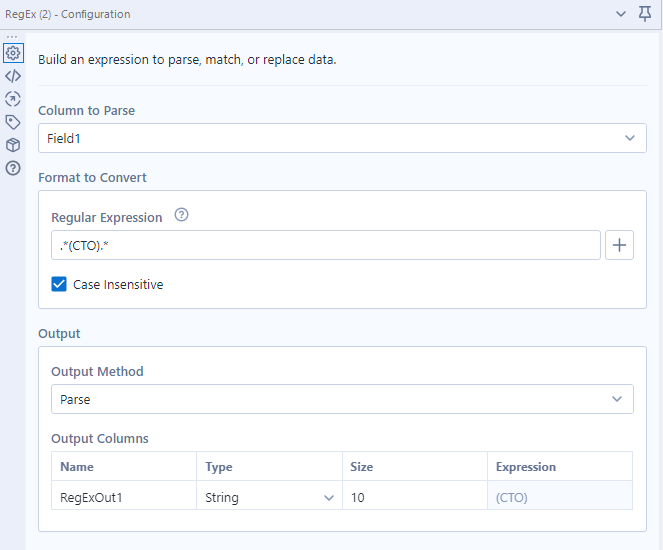Open the String type dropdown
Screen dimensions: 663x550
[x=329, y=497]
